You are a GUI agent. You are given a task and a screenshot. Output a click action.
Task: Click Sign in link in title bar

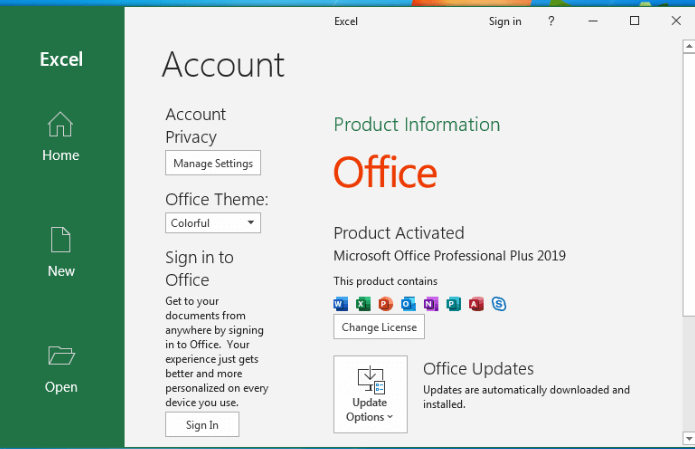click(x=505, y=21)
